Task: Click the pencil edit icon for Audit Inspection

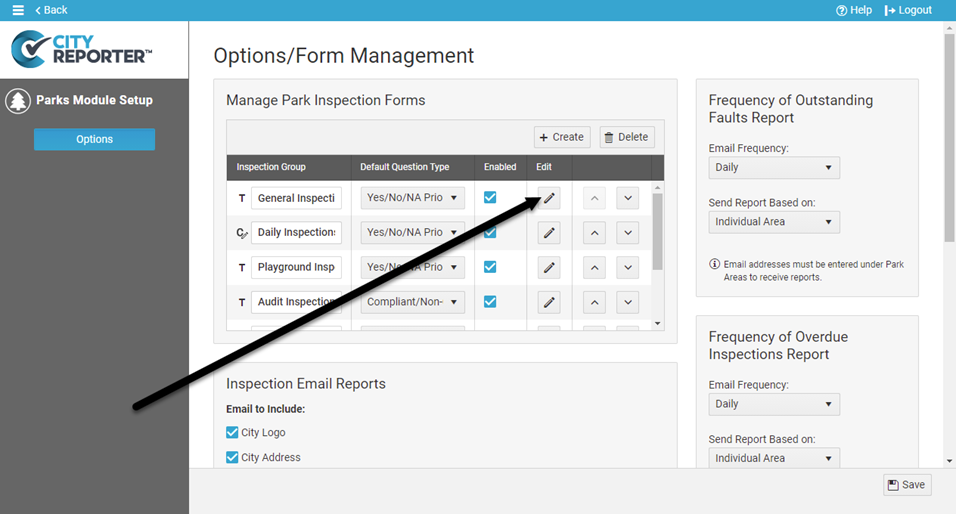Action: (549, 302)
